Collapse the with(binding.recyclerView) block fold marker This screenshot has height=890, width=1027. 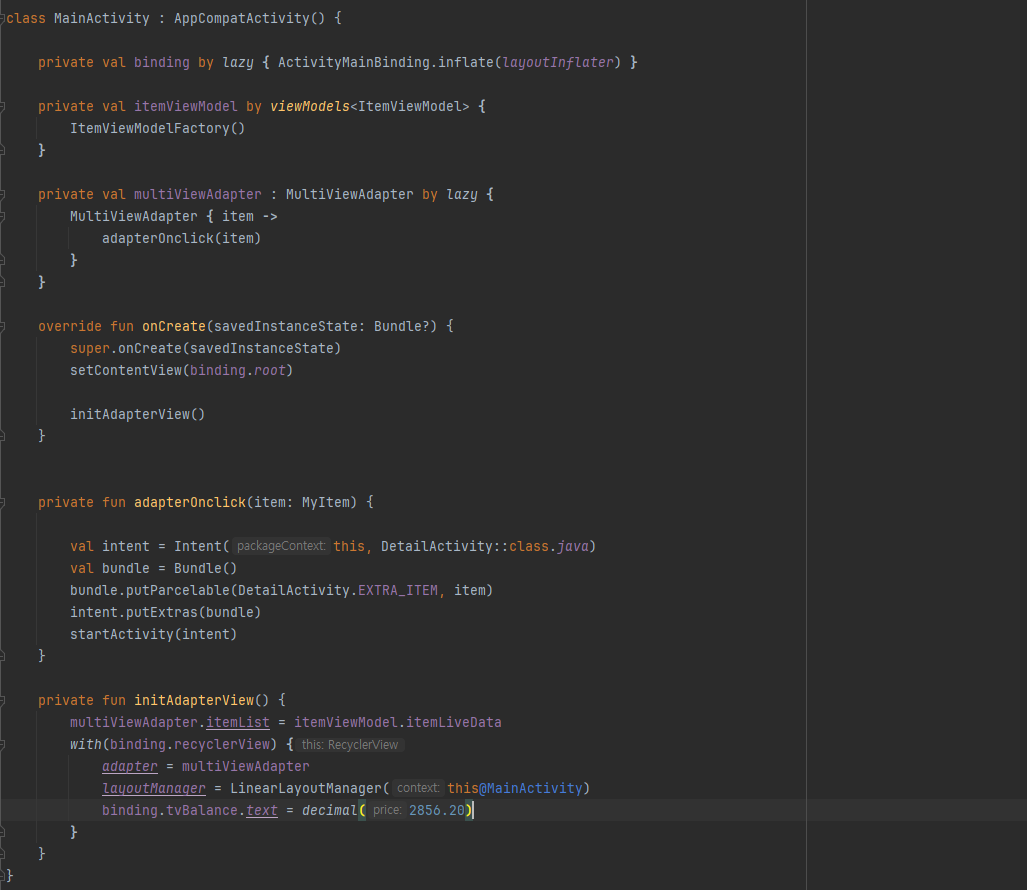pyautogui.click(x=2, y=745)
